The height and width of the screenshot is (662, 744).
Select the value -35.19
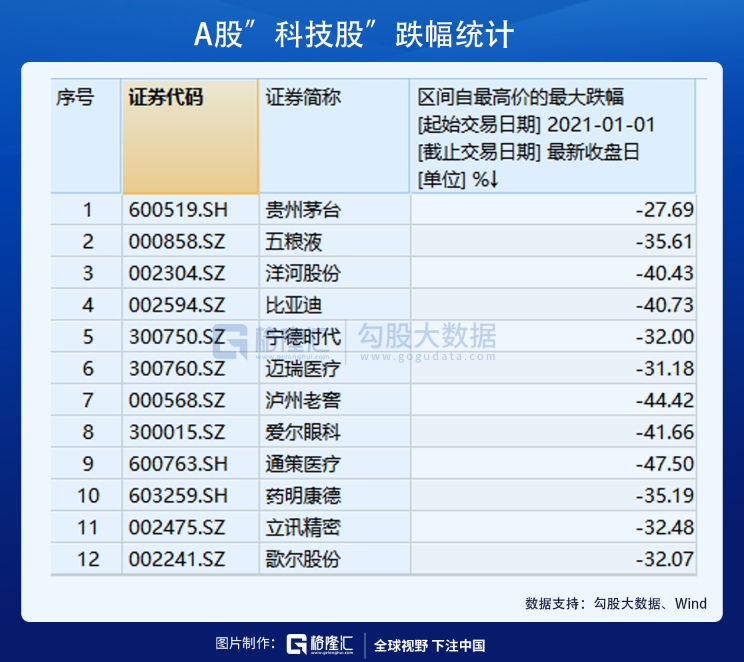pos(664,496)
